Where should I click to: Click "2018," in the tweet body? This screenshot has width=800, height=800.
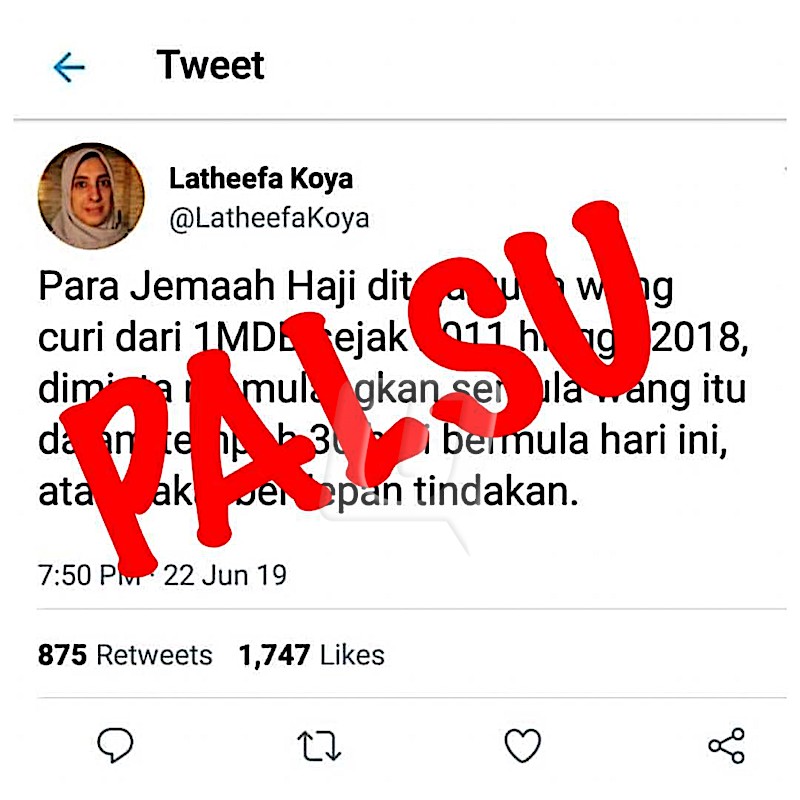coord(699,338)
